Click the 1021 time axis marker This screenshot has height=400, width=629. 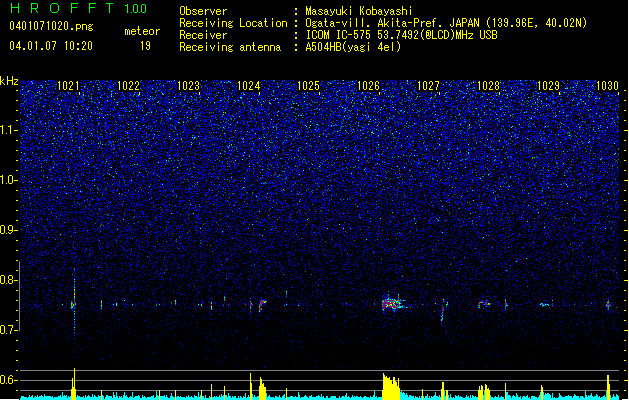(69, 85)
